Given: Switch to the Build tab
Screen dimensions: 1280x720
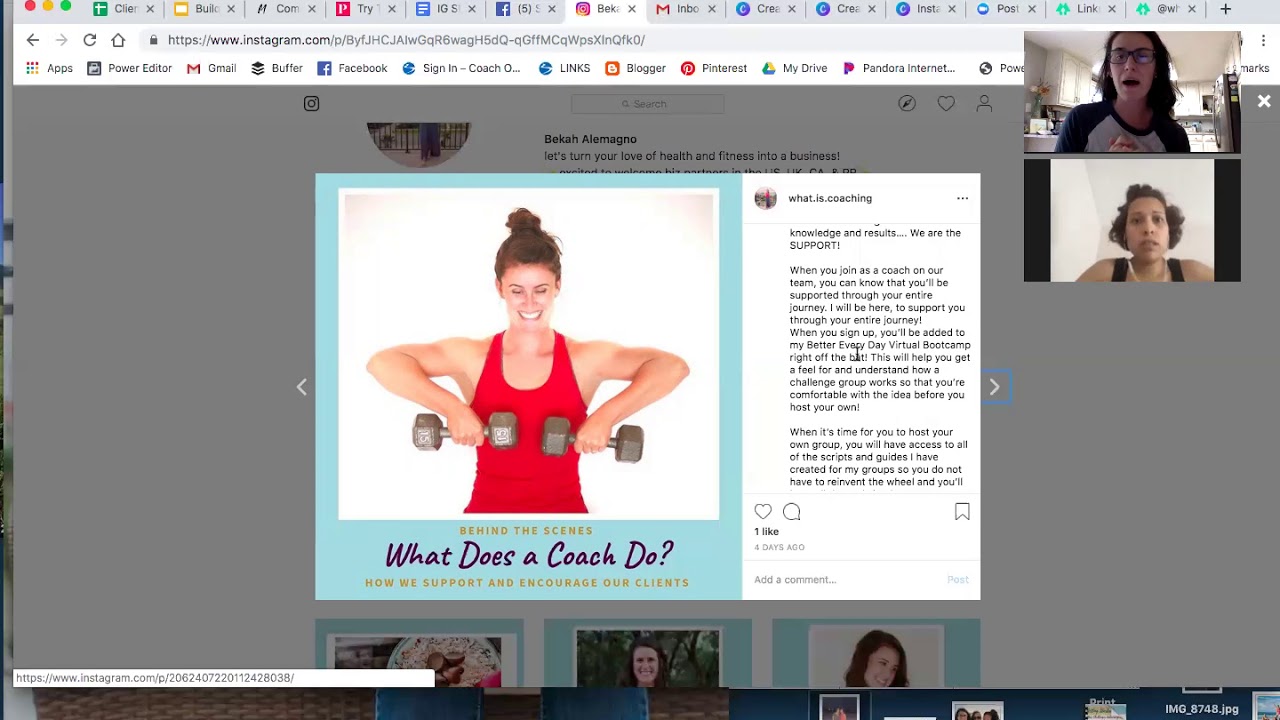Looking at the screenshot, I should tap(203, 9).
